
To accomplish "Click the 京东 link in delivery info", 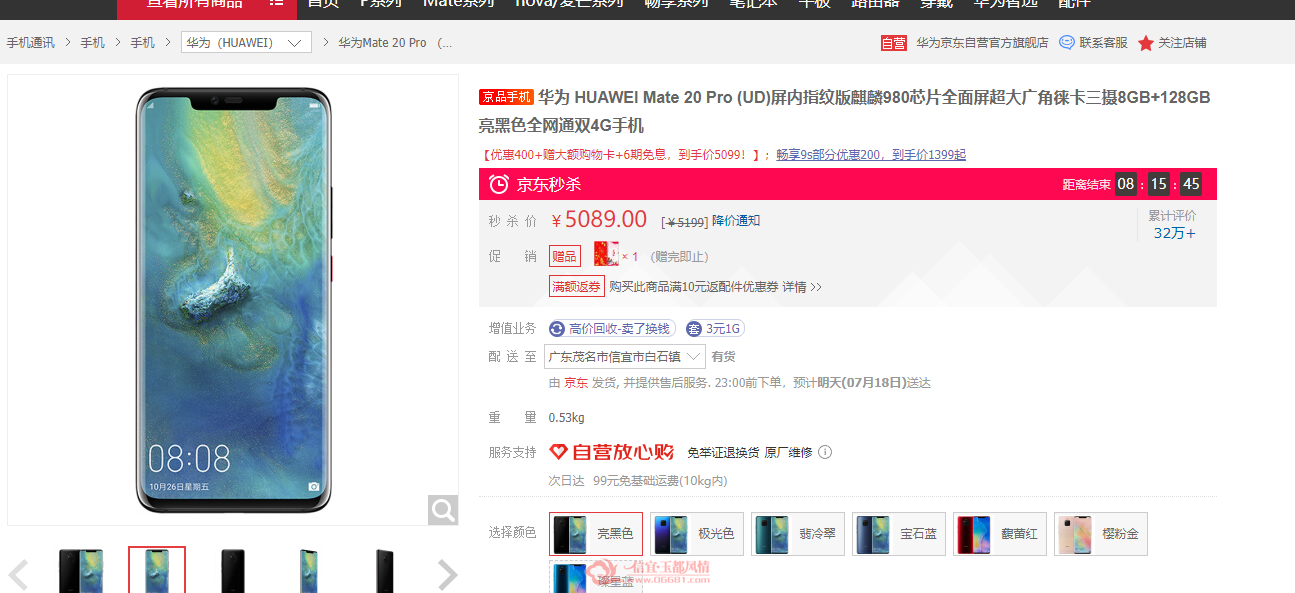I will [576, 382].
